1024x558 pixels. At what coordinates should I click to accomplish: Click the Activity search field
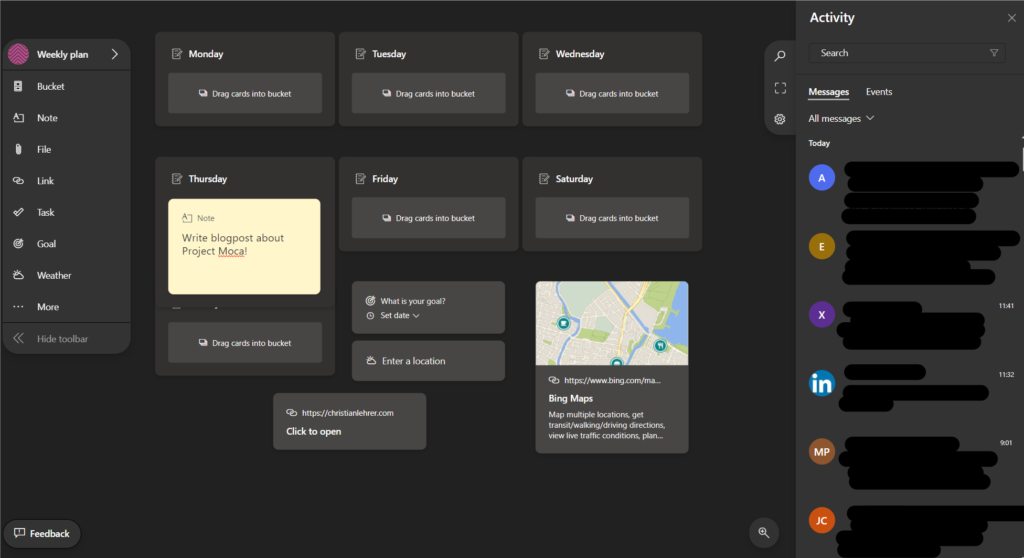point(906,53)
